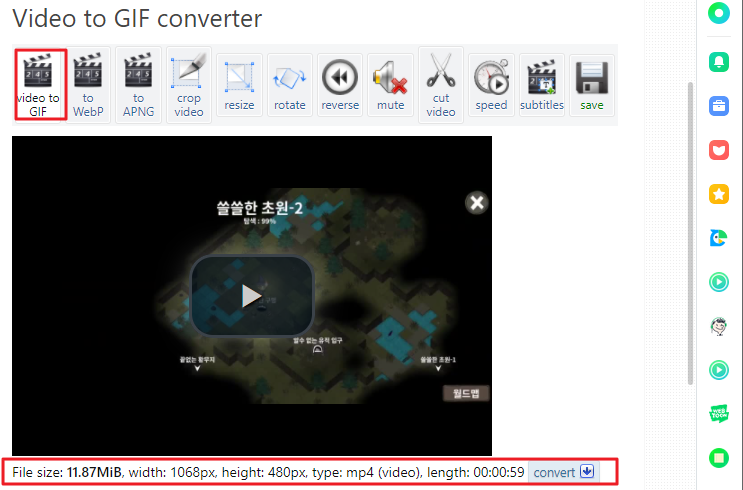The image size is (743, 490).
Task: Open the yellow star bookmarks sidebar icon
Action: coord(719,194)
